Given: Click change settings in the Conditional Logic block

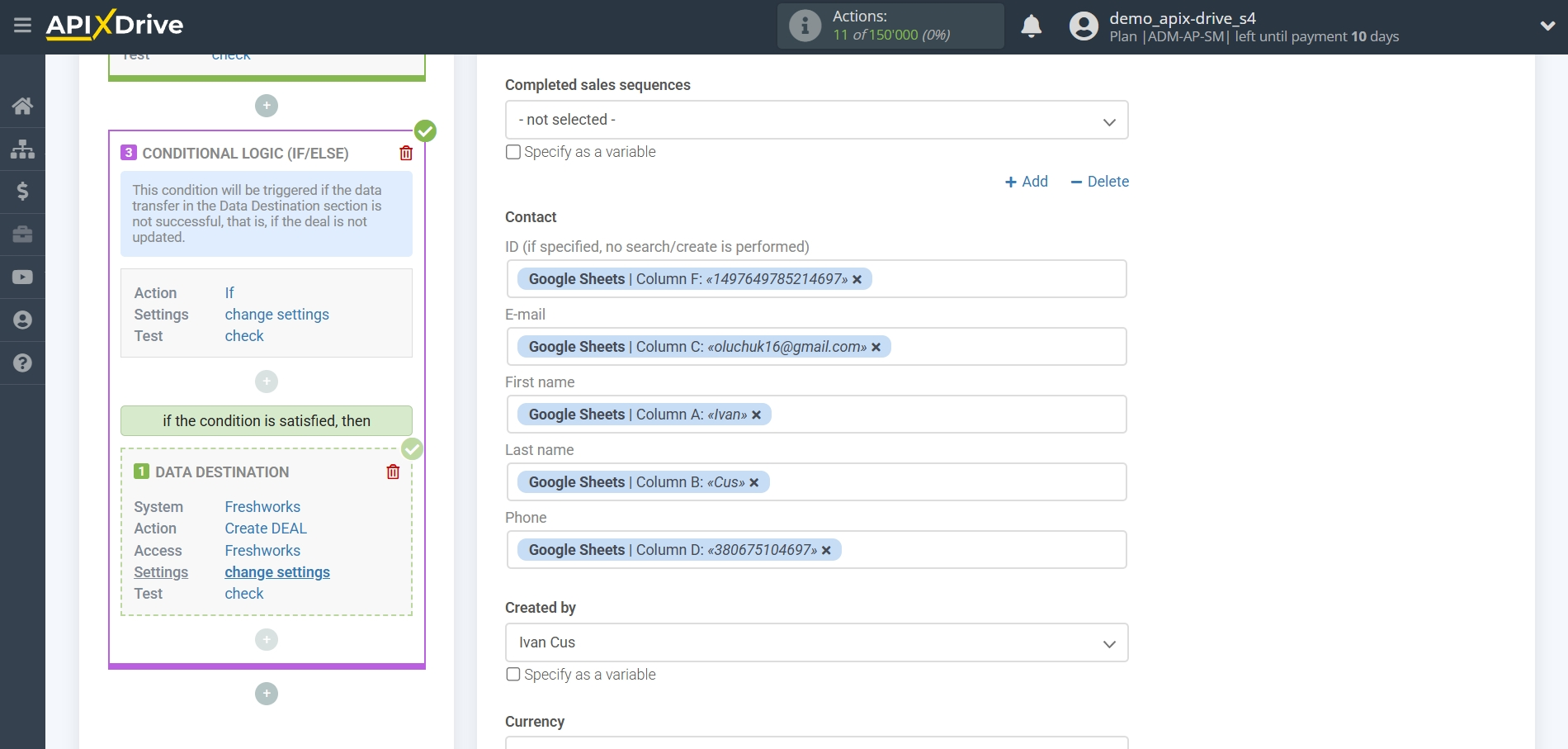Looking at the screenshot, I should 276,315.
